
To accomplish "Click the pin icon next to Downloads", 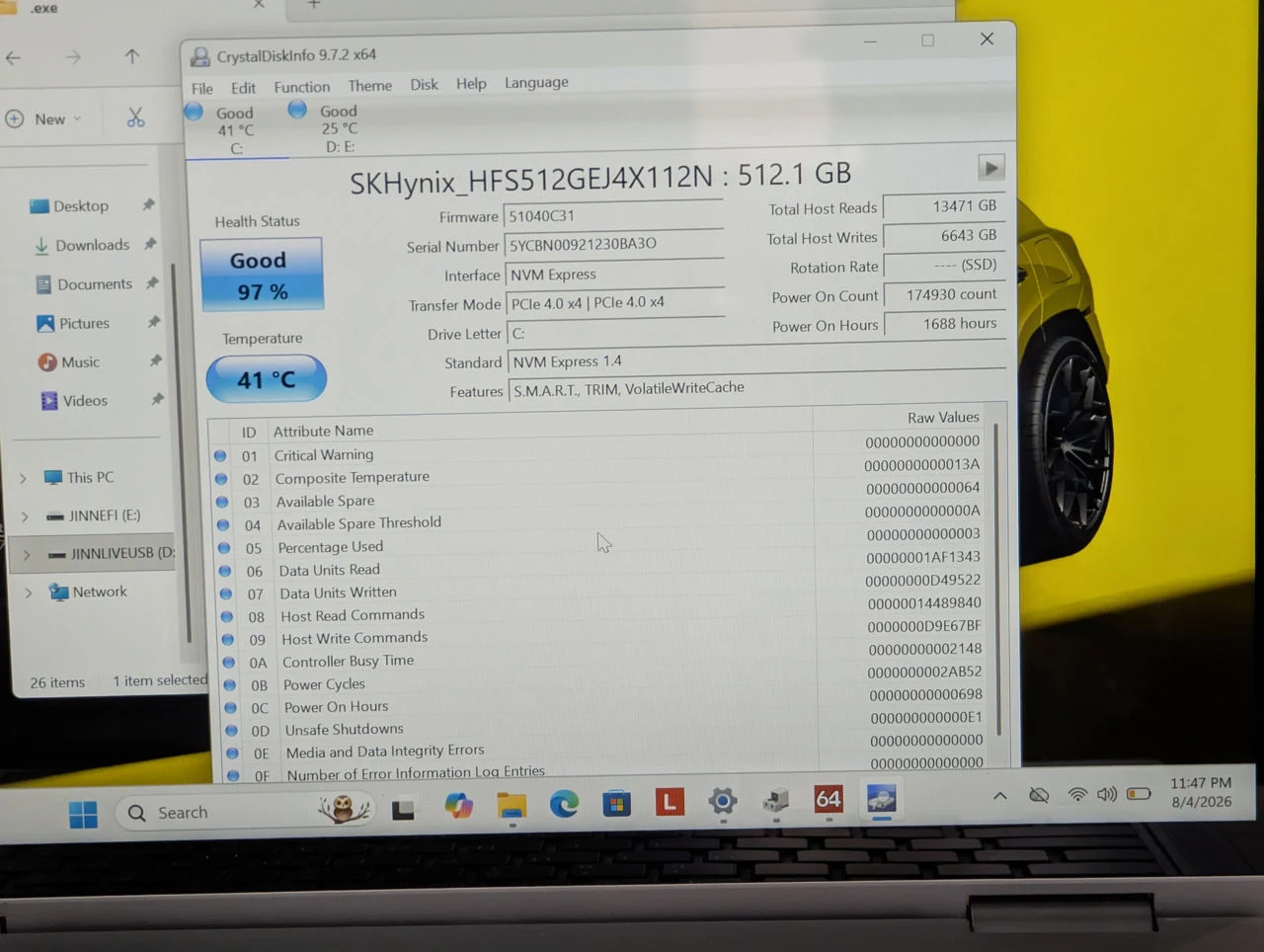I will (x=150, y=244).
